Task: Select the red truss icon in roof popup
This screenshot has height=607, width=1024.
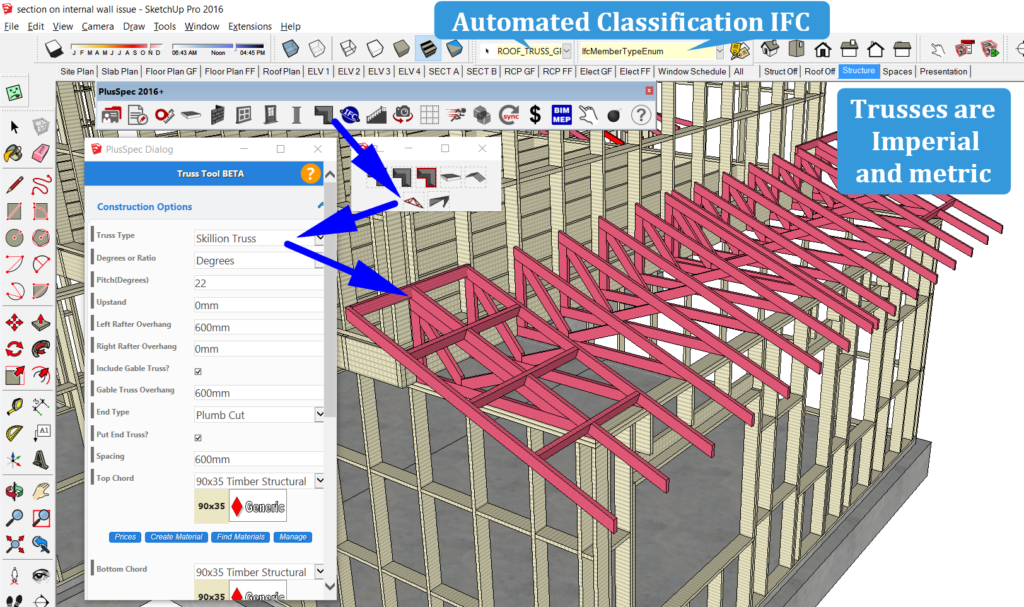Action: pyautogui.click(x=412, y=202)
